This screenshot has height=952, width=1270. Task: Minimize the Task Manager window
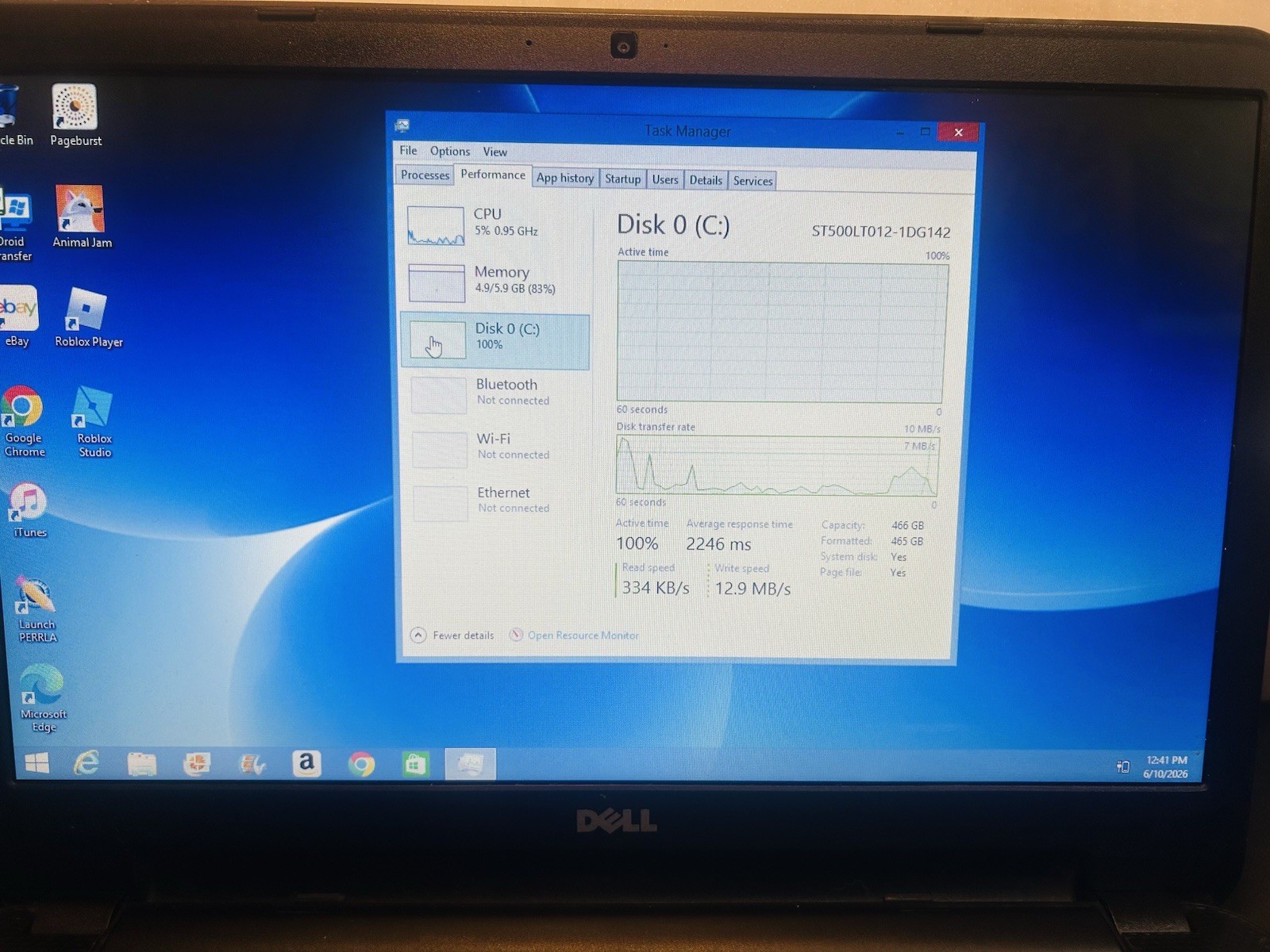[x=900, y=132]
